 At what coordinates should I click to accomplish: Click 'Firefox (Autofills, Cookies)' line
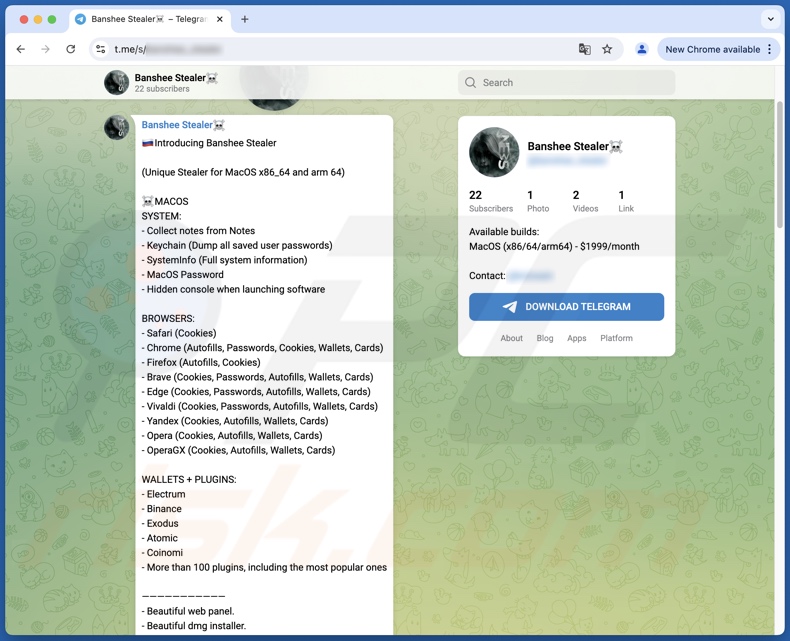[201, 362]
